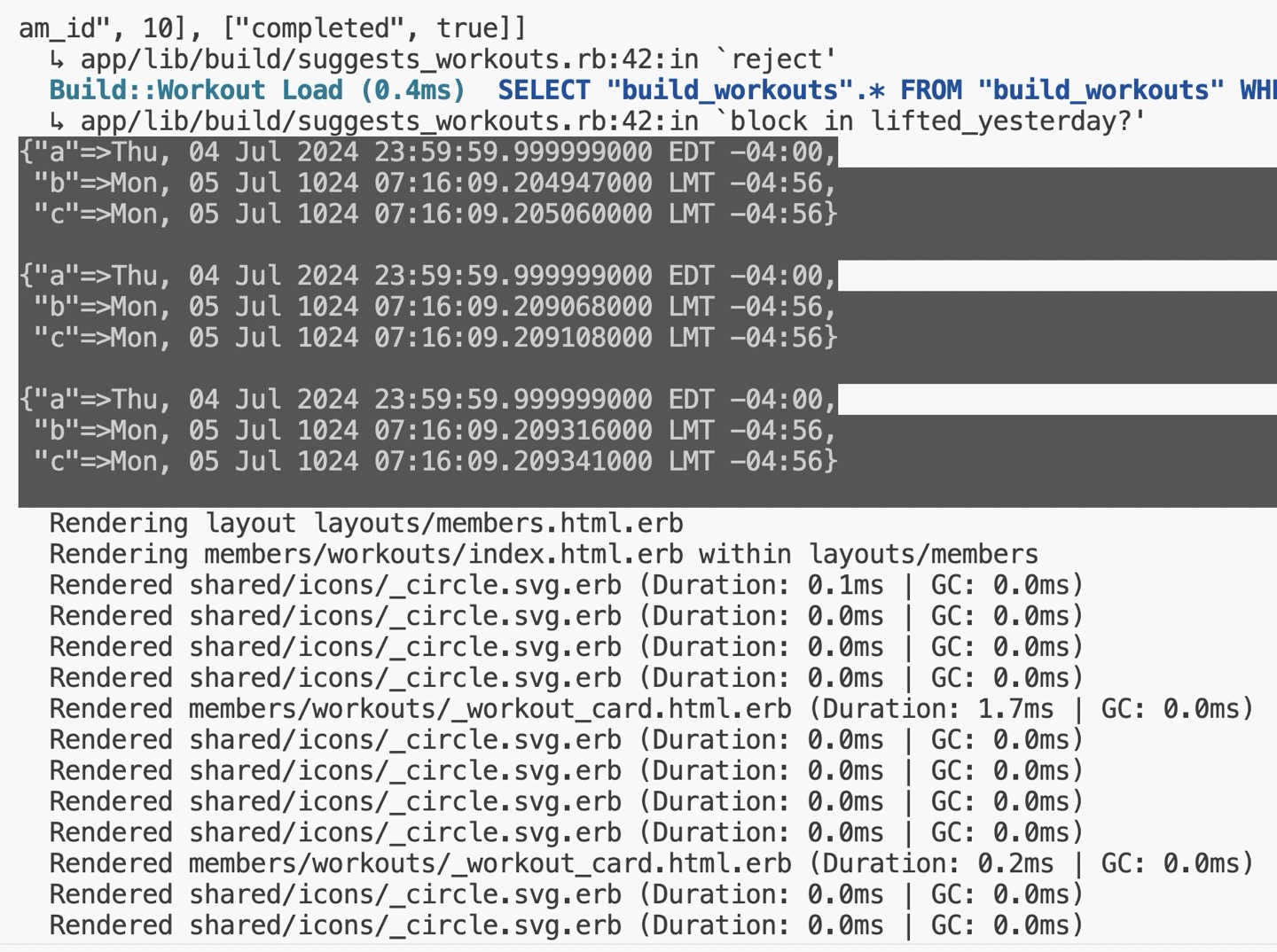Click the _circle.svg.erb line with Duration 0.1ms
Screen dimensions: 1277x952
(x=566, y=585)
